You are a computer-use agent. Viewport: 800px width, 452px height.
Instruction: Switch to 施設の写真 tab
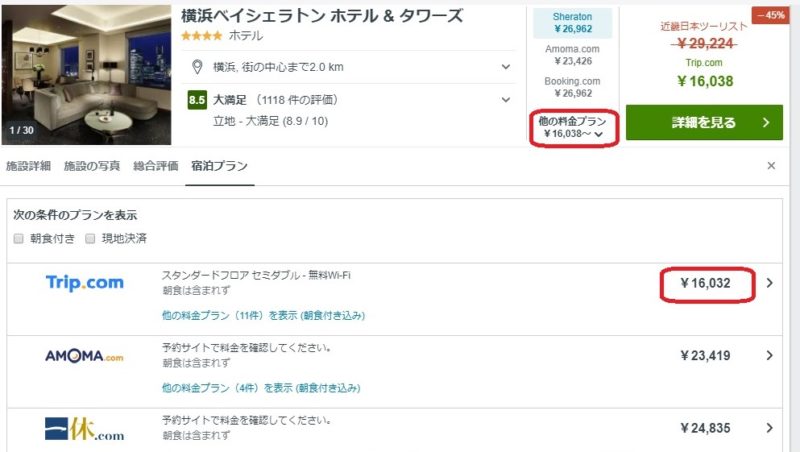click(x=92, y=166)
